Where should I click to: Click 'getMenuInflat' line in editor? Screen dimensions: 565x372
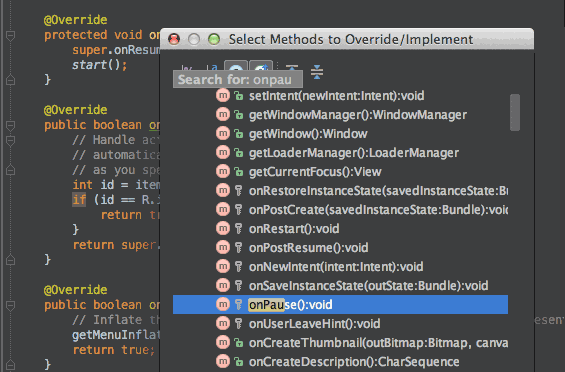[116, 335]
